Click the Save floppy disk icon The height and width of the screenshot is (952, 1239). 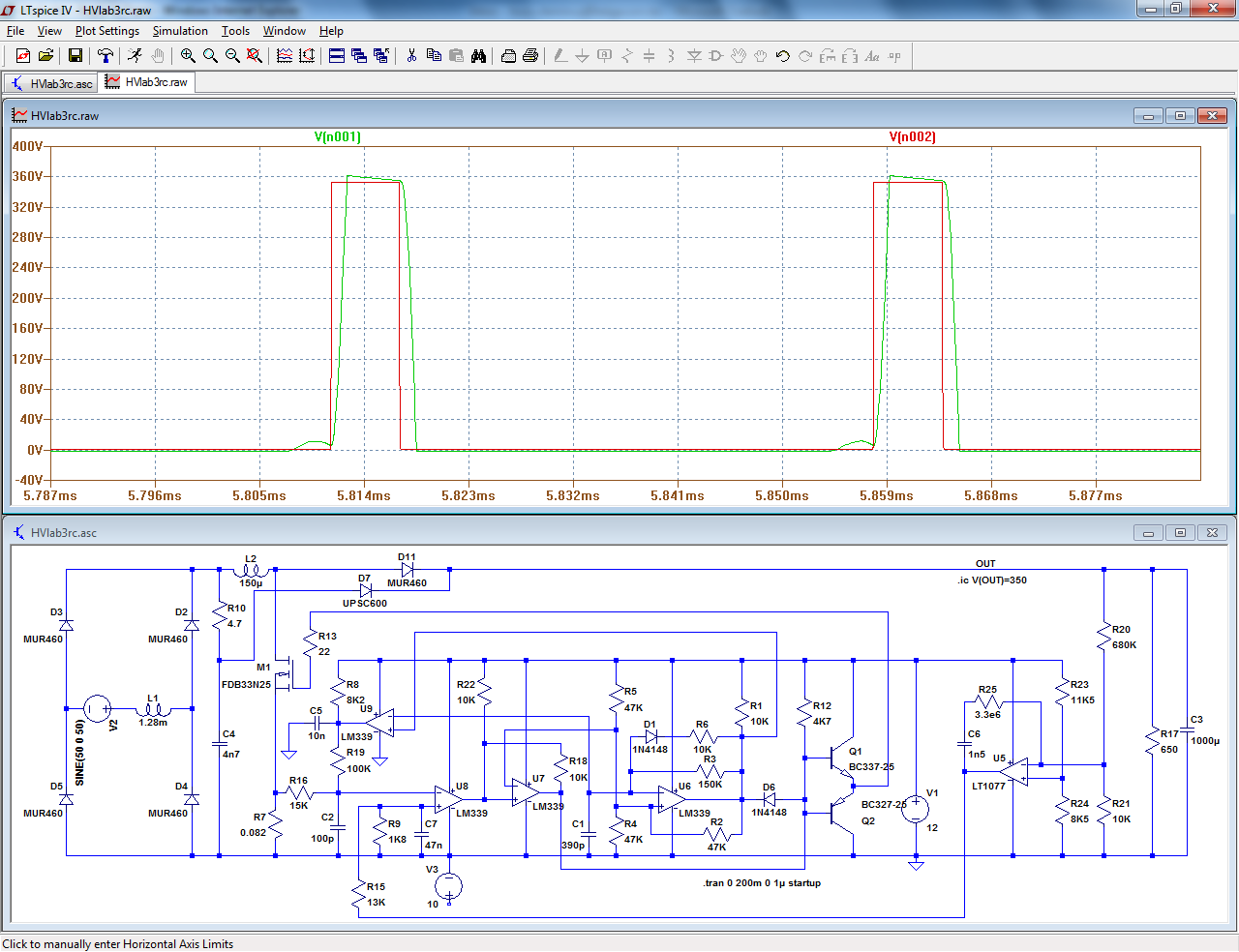tap(75, 56)
